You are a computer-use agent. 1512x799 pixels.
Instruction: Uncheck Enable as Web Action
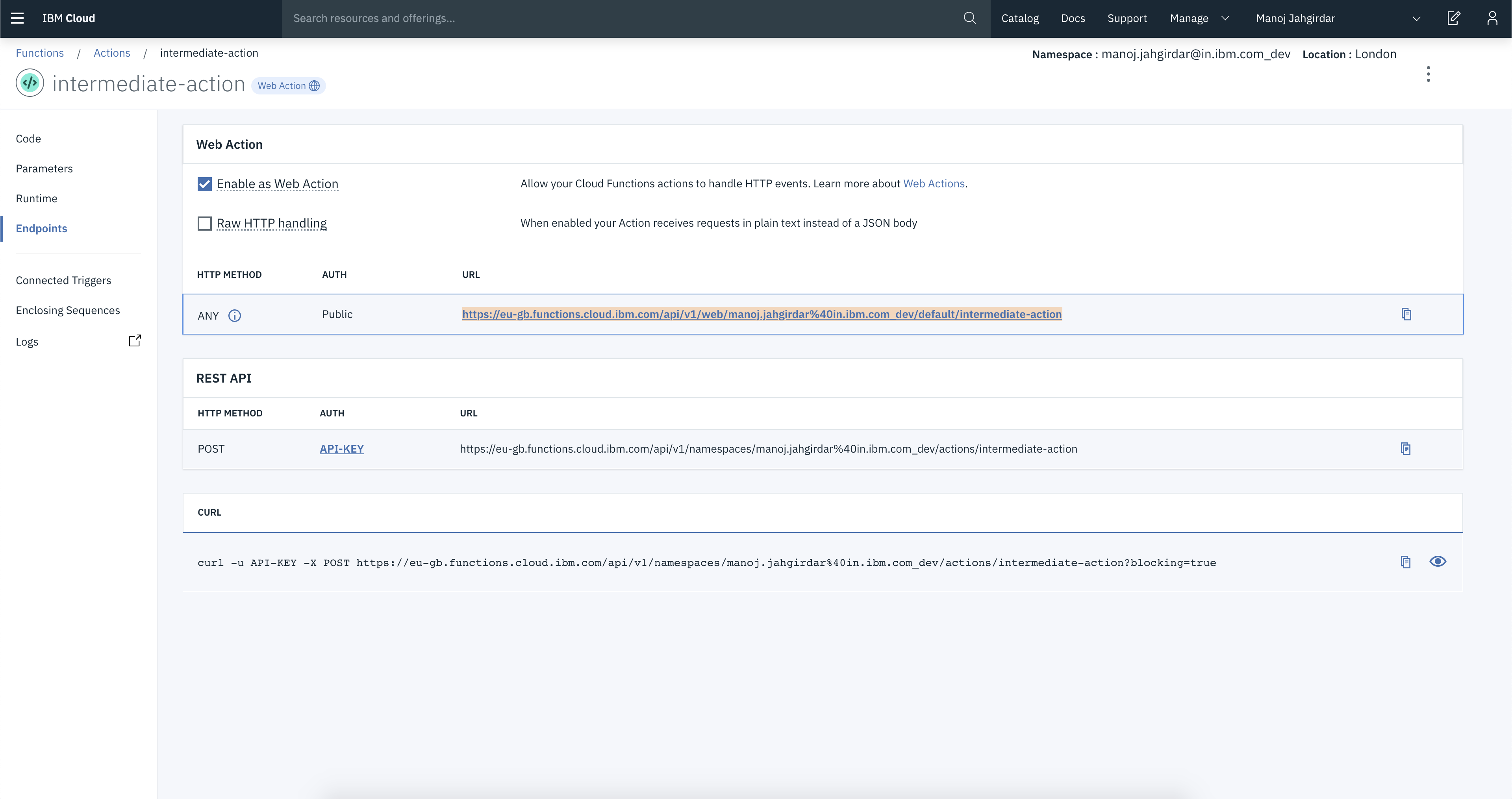[x=204, y=184]
